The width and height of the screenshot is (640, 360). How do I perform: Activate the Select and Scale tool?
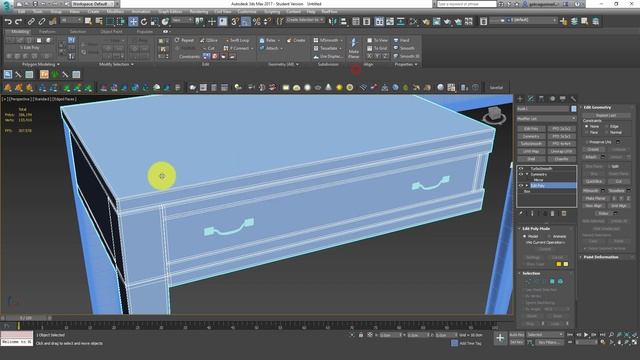(154, 21)
